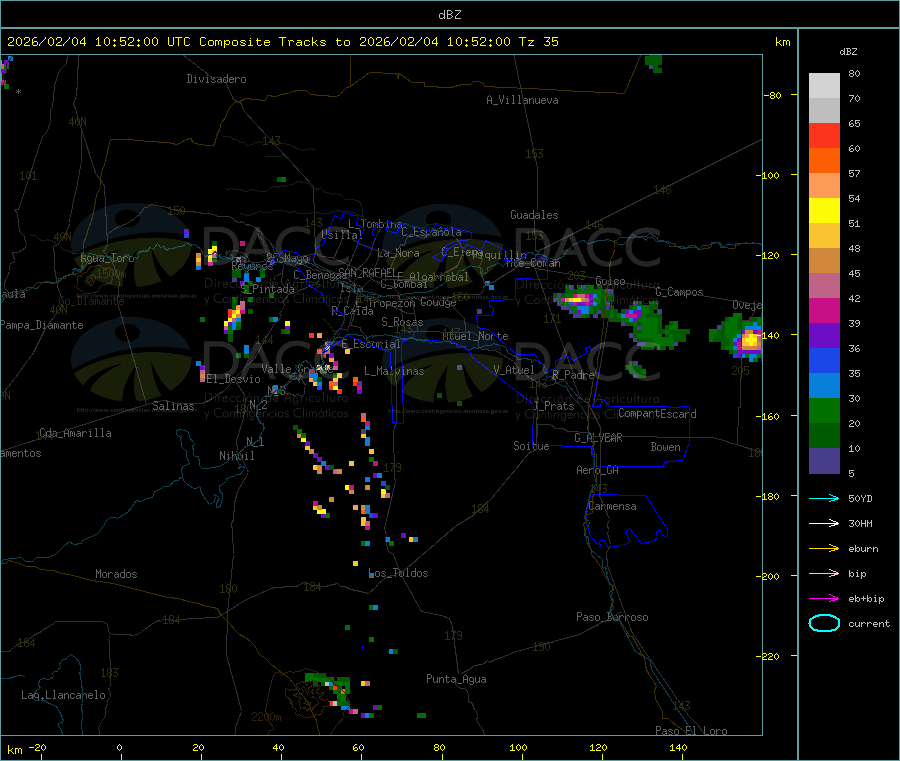Click the 'Los_Toldos' map label
This screenshot has width=900, height=761.
click(x=398, y=573)
